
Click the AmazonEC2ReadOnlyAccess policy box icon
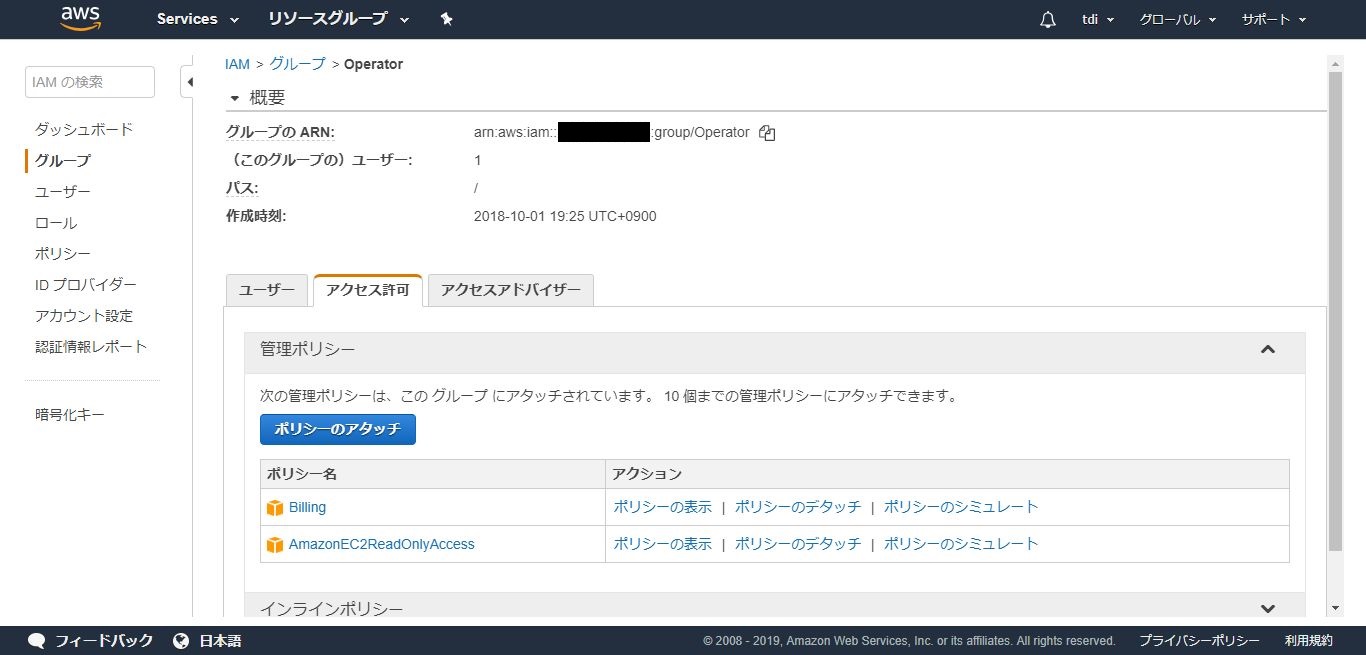coord(275,545)
